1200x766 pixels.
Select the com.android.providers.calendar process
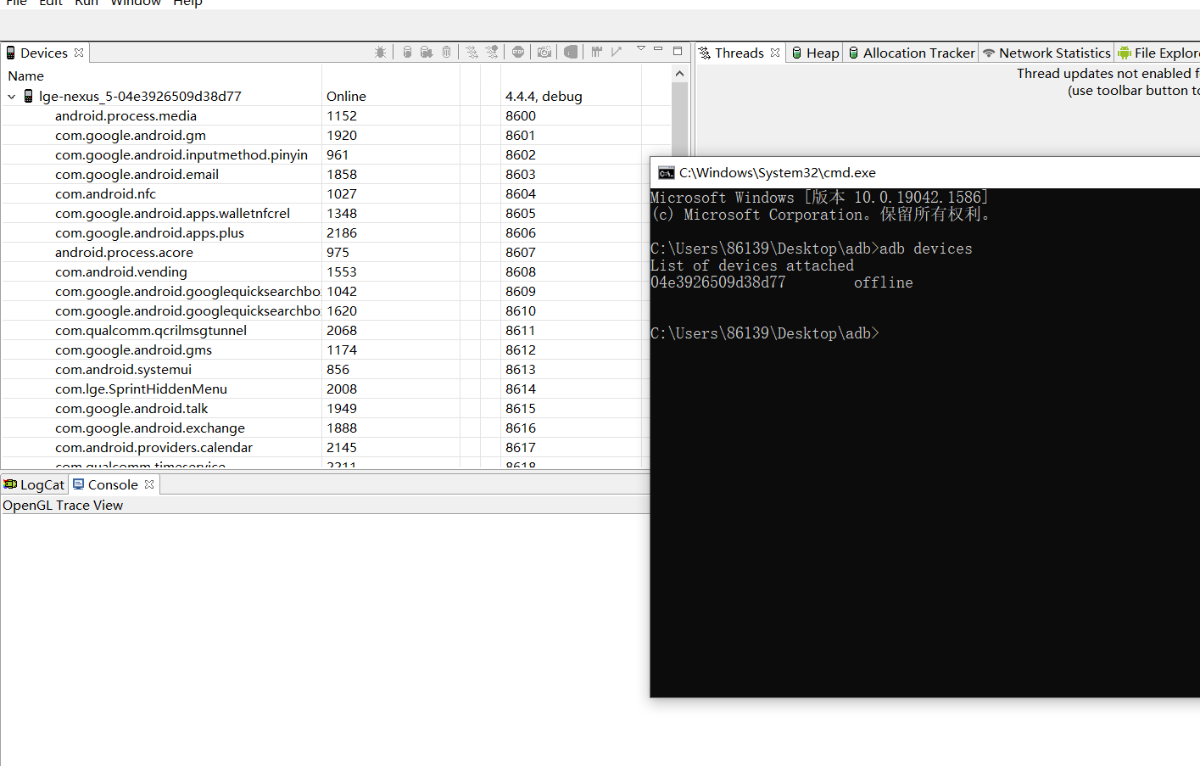pyautogui.click(x=154, y=448)
